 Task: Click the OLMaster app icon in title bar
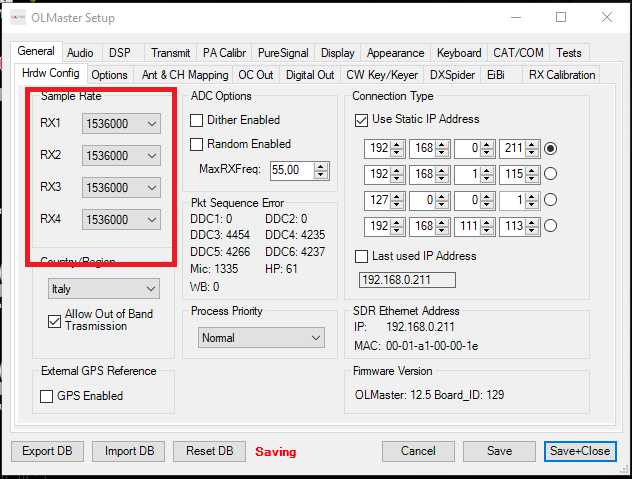tap(18, 17)
